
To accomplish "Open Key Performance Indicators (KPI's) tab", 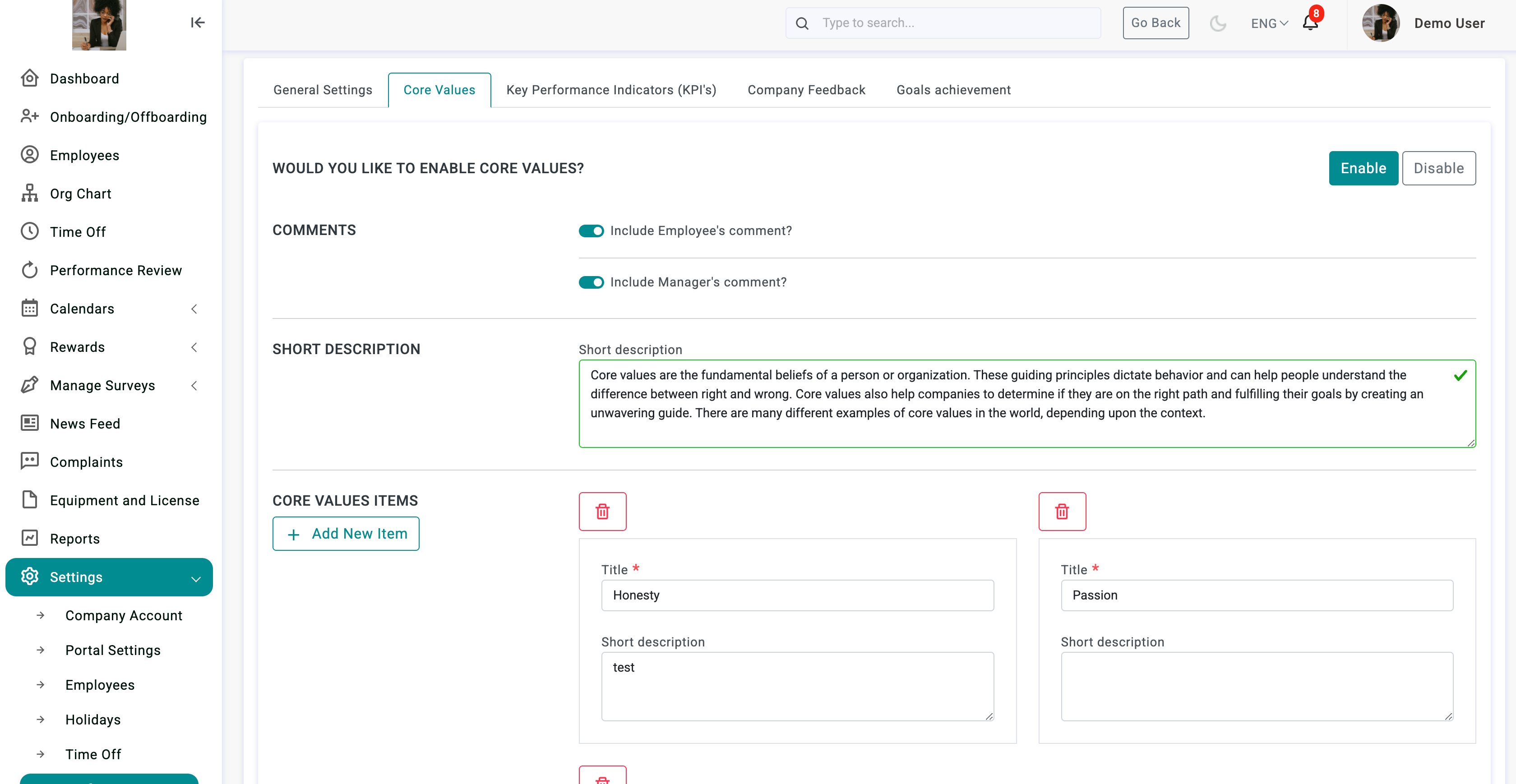I will [x=611, y=90].
